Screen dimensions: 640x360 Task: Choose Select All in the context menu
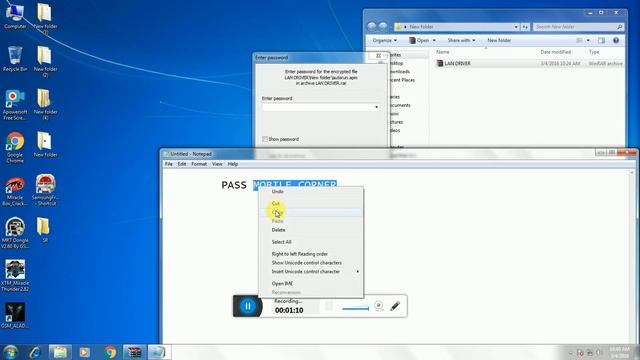point(311,242)
